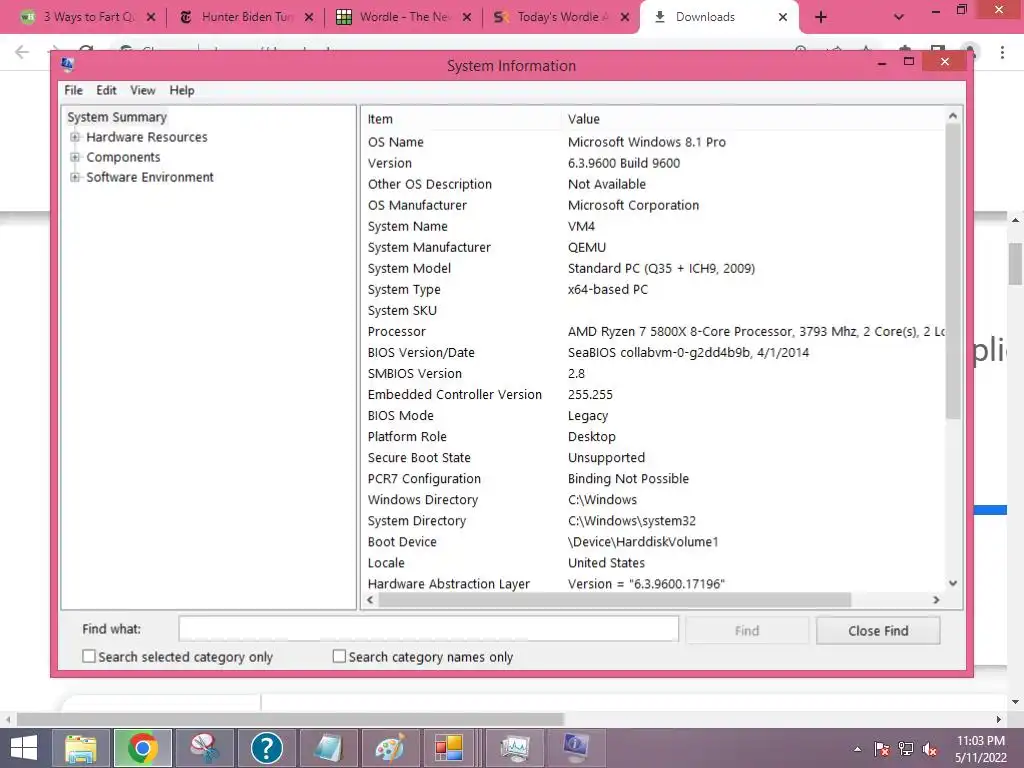Select System Summary in the tree
The image size is (1024, 768).
click(117, 117)
